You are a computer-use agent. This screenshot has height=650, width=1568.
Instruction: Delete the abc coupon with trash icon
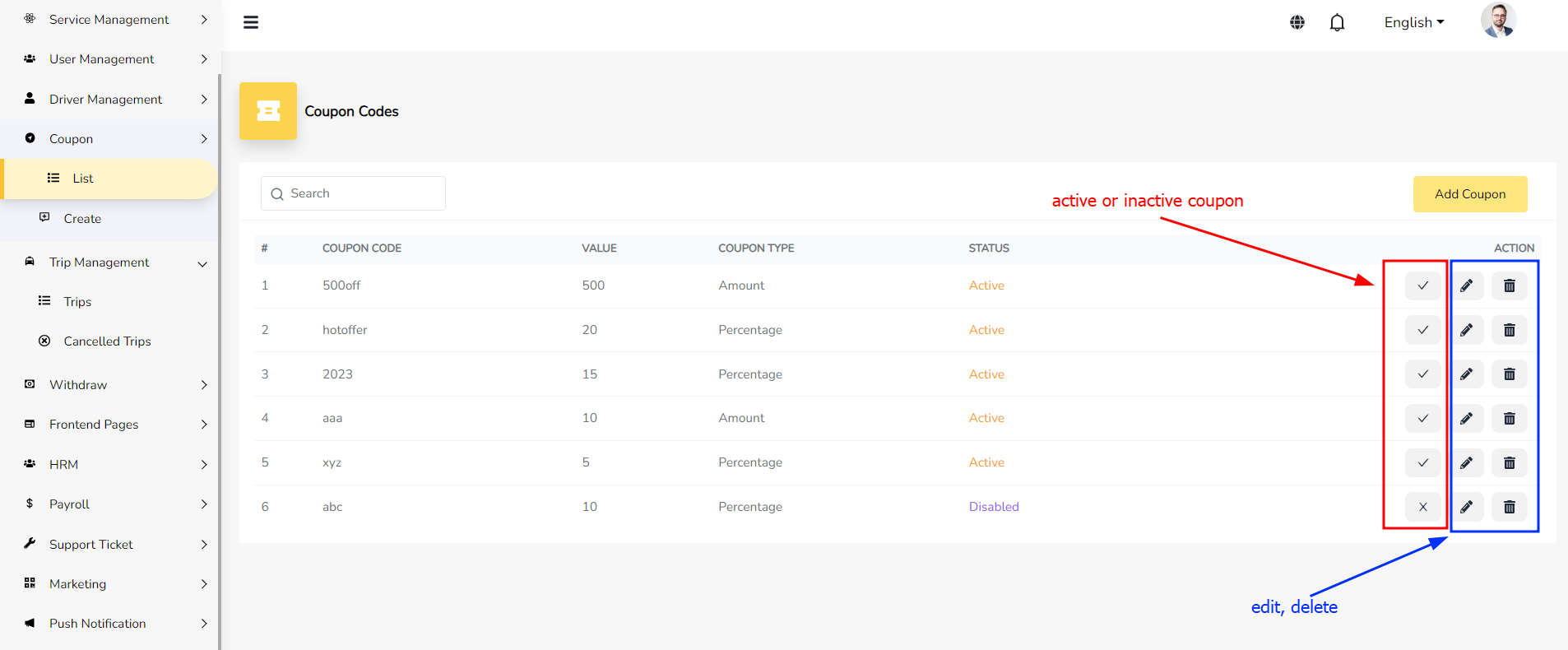click(x=1509, y=507)
